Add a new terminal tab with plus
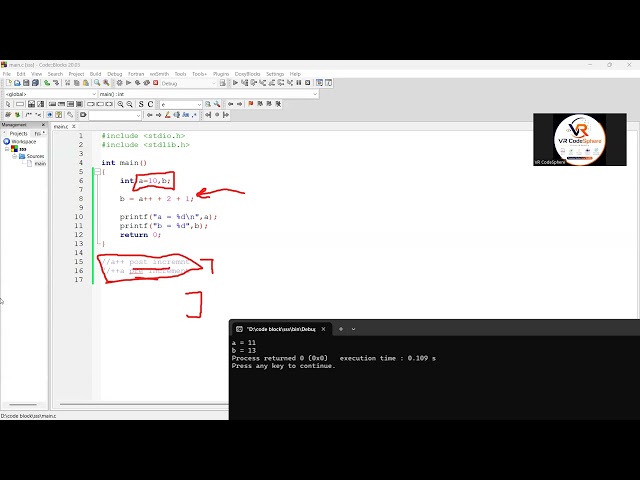This screenshot has width=640, height=480. (341, 329)
